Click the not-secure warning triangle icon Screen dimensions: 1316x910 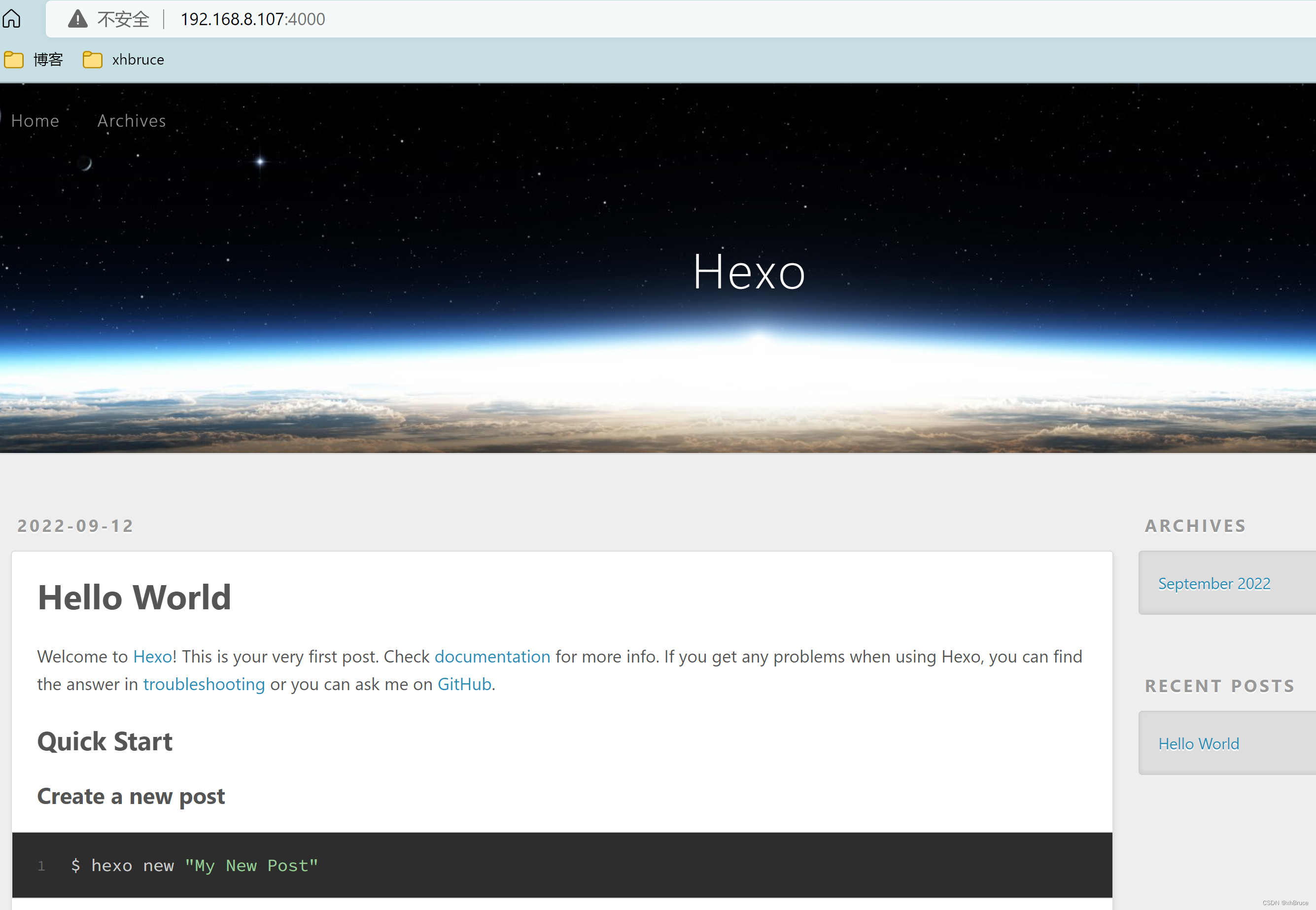coord(77,19)
